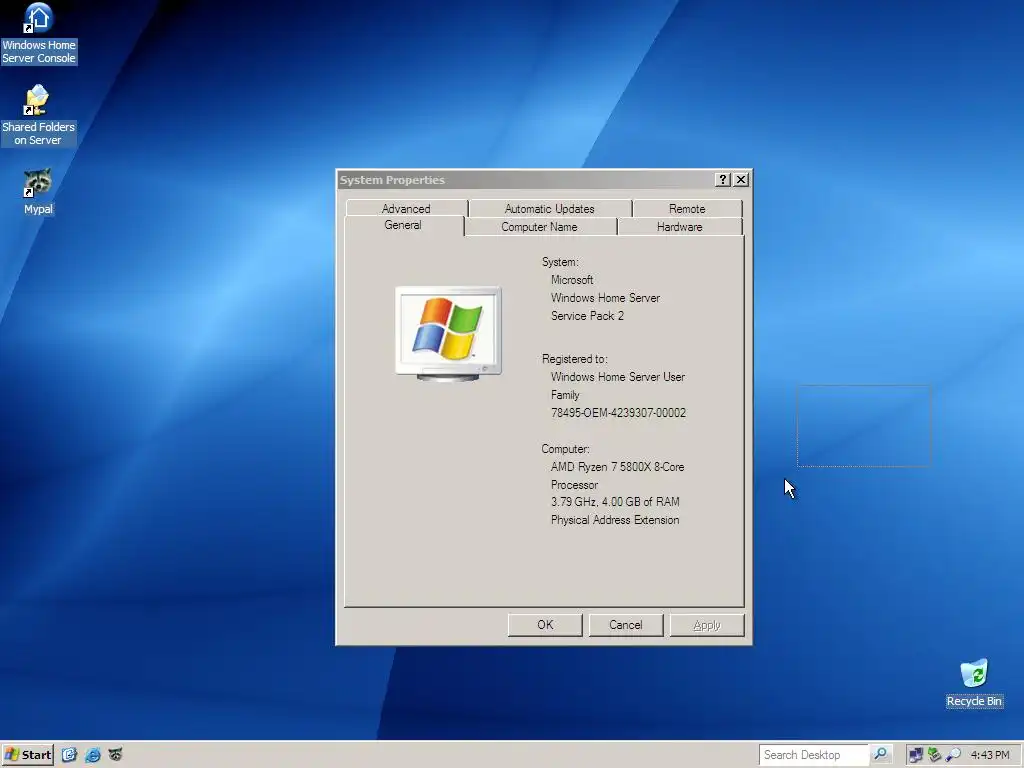Open Shared Folders on Server shortcut
Screen dimensions: 1024x768
(39, 116)
